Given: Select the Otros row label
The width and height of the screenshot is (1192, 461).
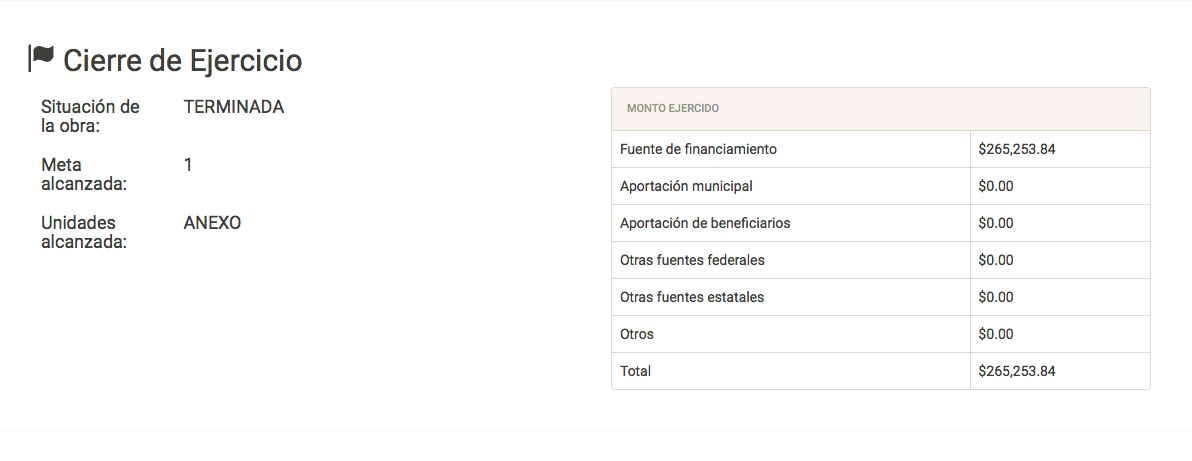Looking at the screenshot, I should [x=637, y=334].
